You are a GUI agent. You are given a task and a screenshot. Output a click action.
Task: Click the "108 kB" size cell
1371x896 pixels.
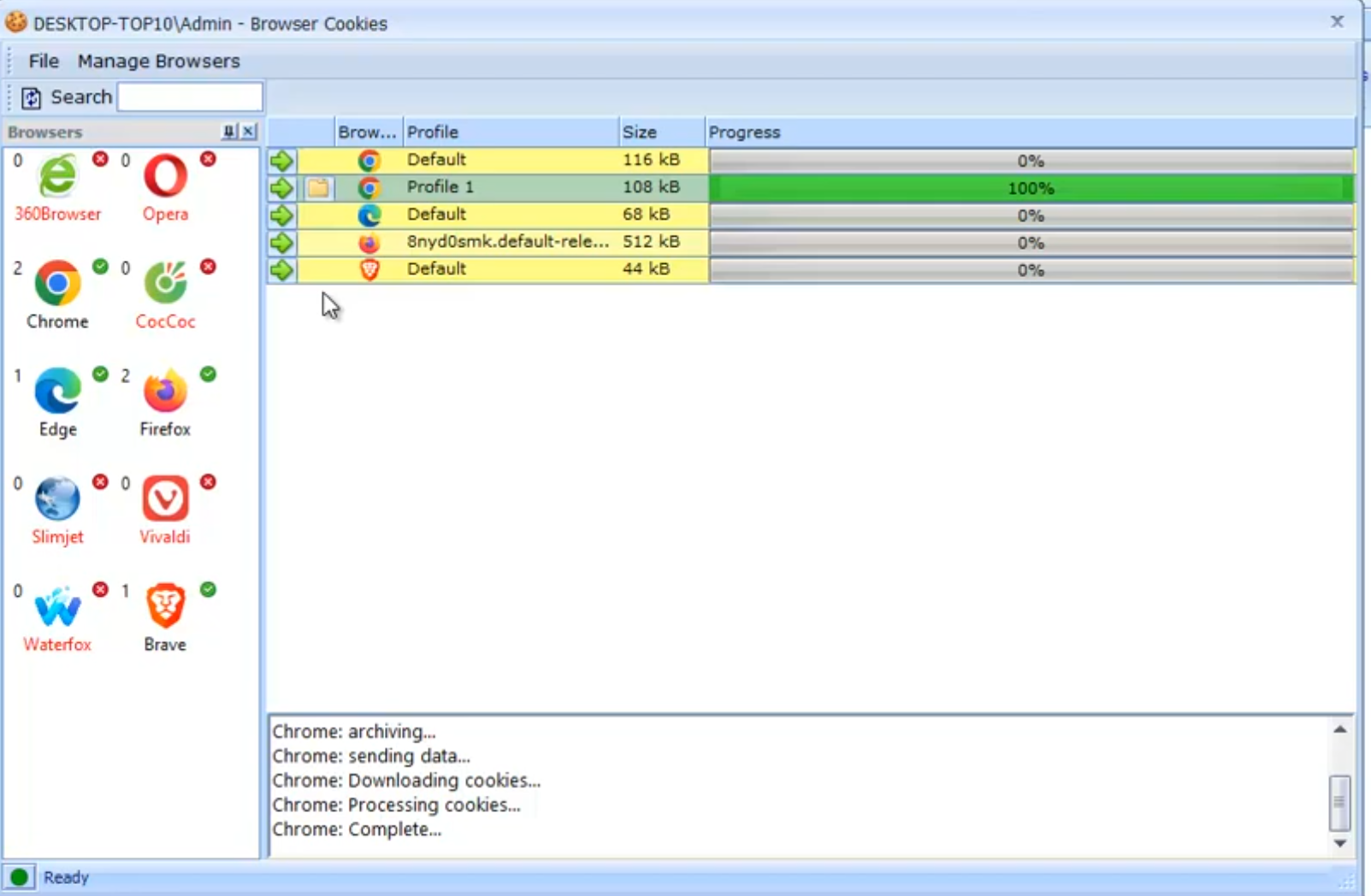click(652, 187)
